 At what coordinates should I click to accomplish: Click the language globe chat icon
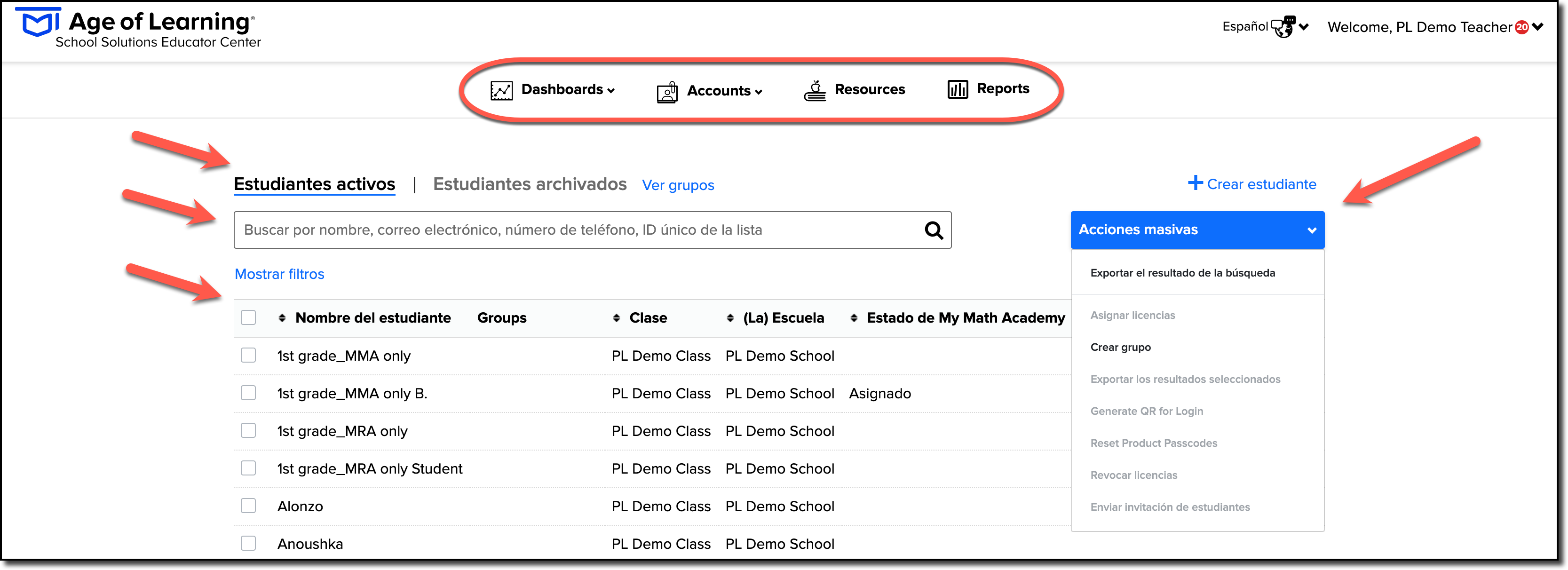[x=1284, y=27]
